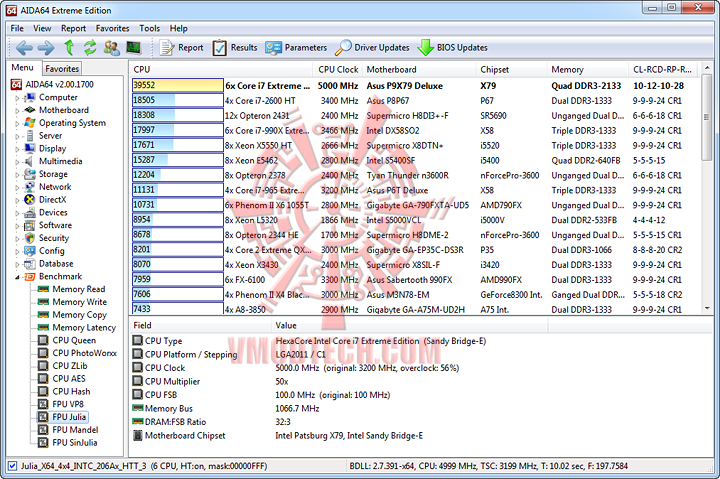Viewport: 720px width, 479px height.
Task: Select the Config icon in the tree
Action: pyautogui.click(x=29, y=251)
